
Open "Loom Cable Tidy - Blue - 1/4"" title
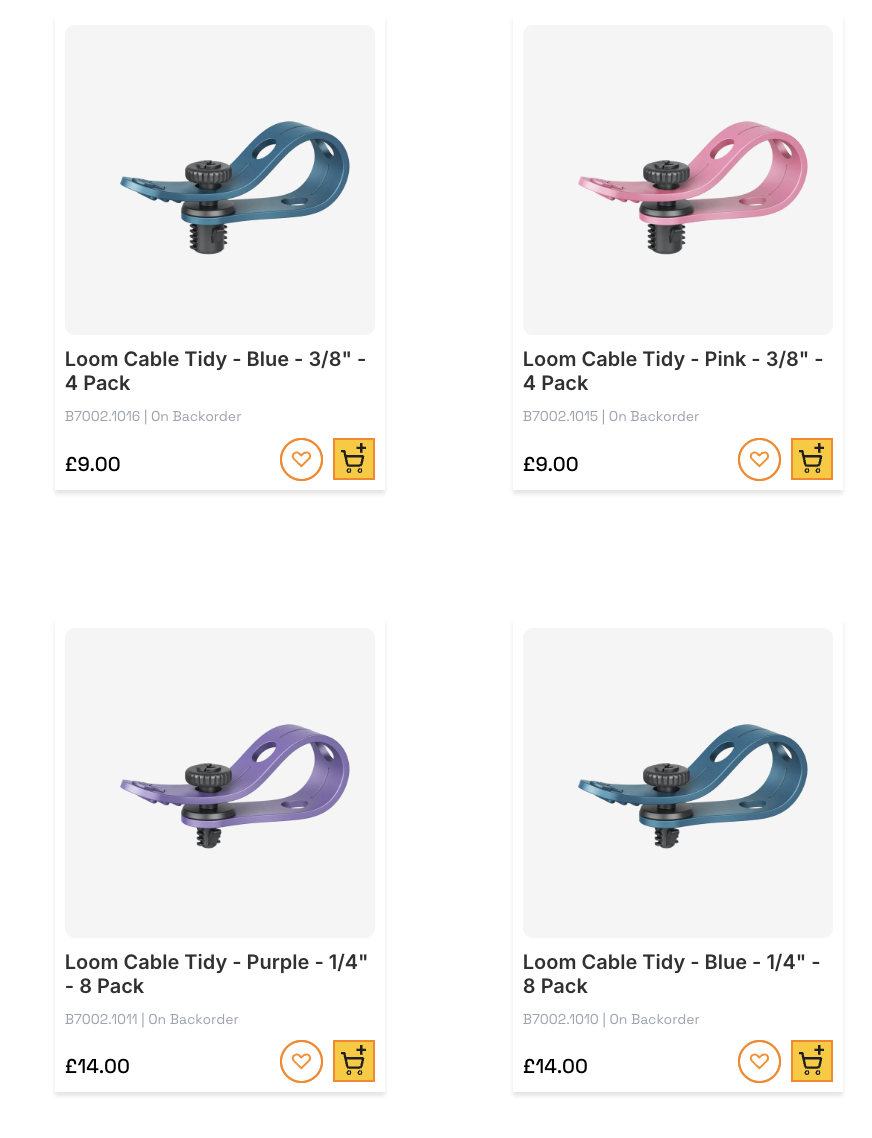(x=672, y=974)
